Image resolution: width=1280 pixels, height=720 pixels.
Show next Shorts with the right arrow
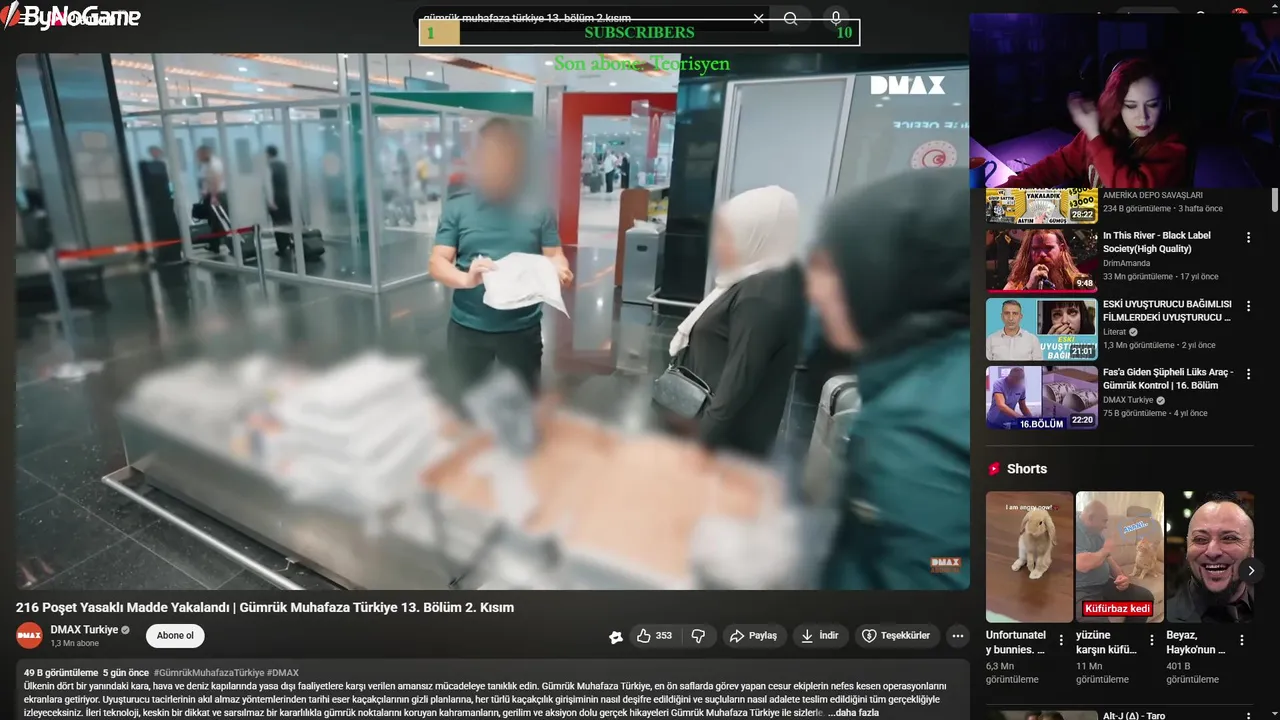1250,570
